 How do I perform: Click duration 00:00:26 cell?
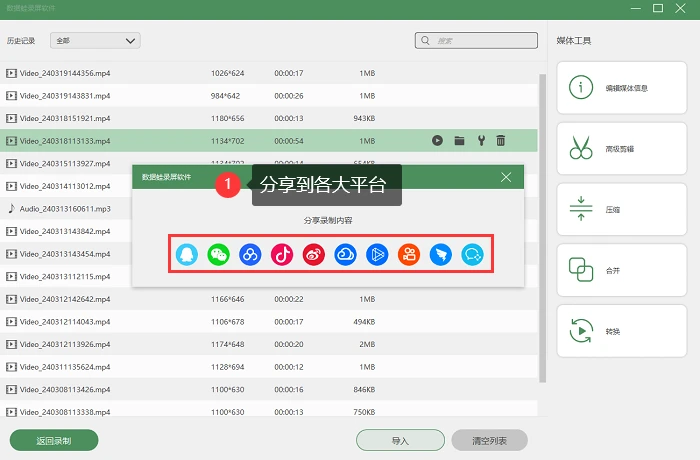[x=289, y=96]
